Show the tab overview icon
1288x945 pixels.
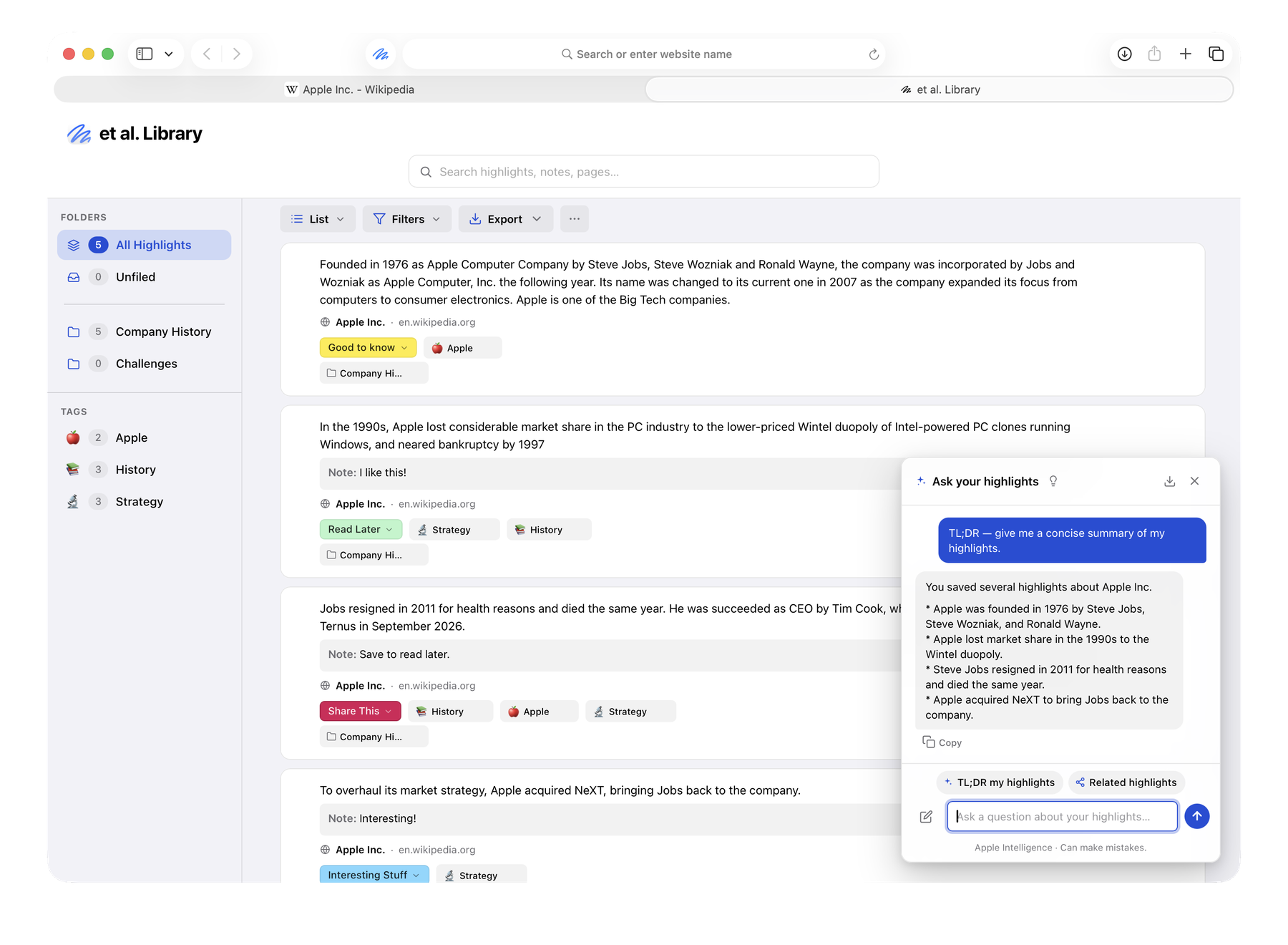[x=1216, y=54]
